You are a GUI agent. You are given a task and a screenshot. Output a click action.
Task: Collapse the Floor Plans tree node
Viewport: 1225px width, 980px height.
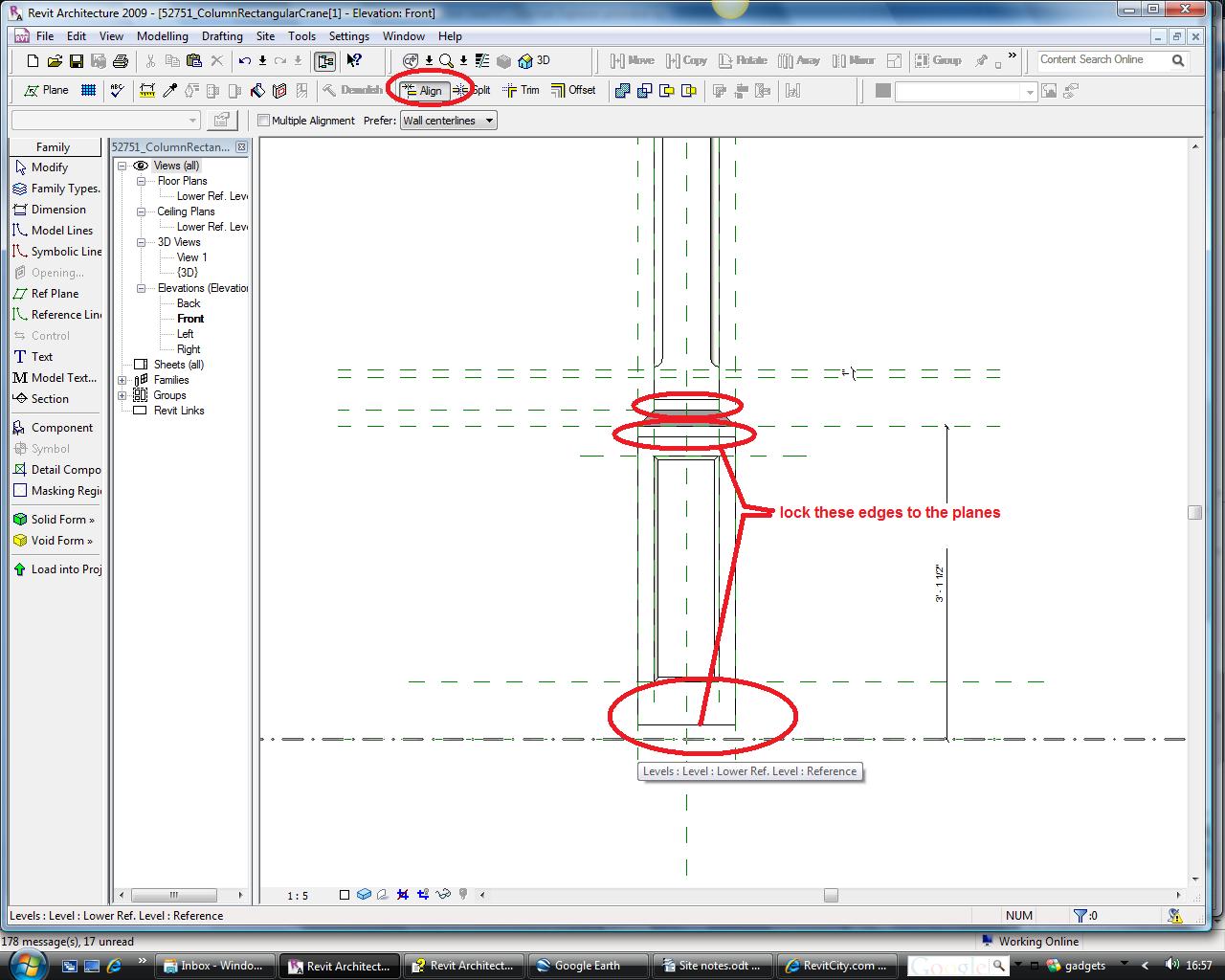tap(141, 181)
